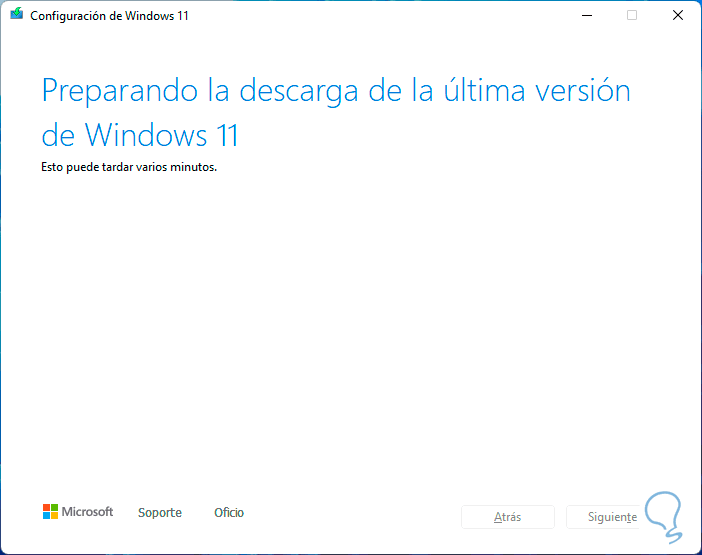Click the Atrás button
702x555 pixels.
point(508,517)
